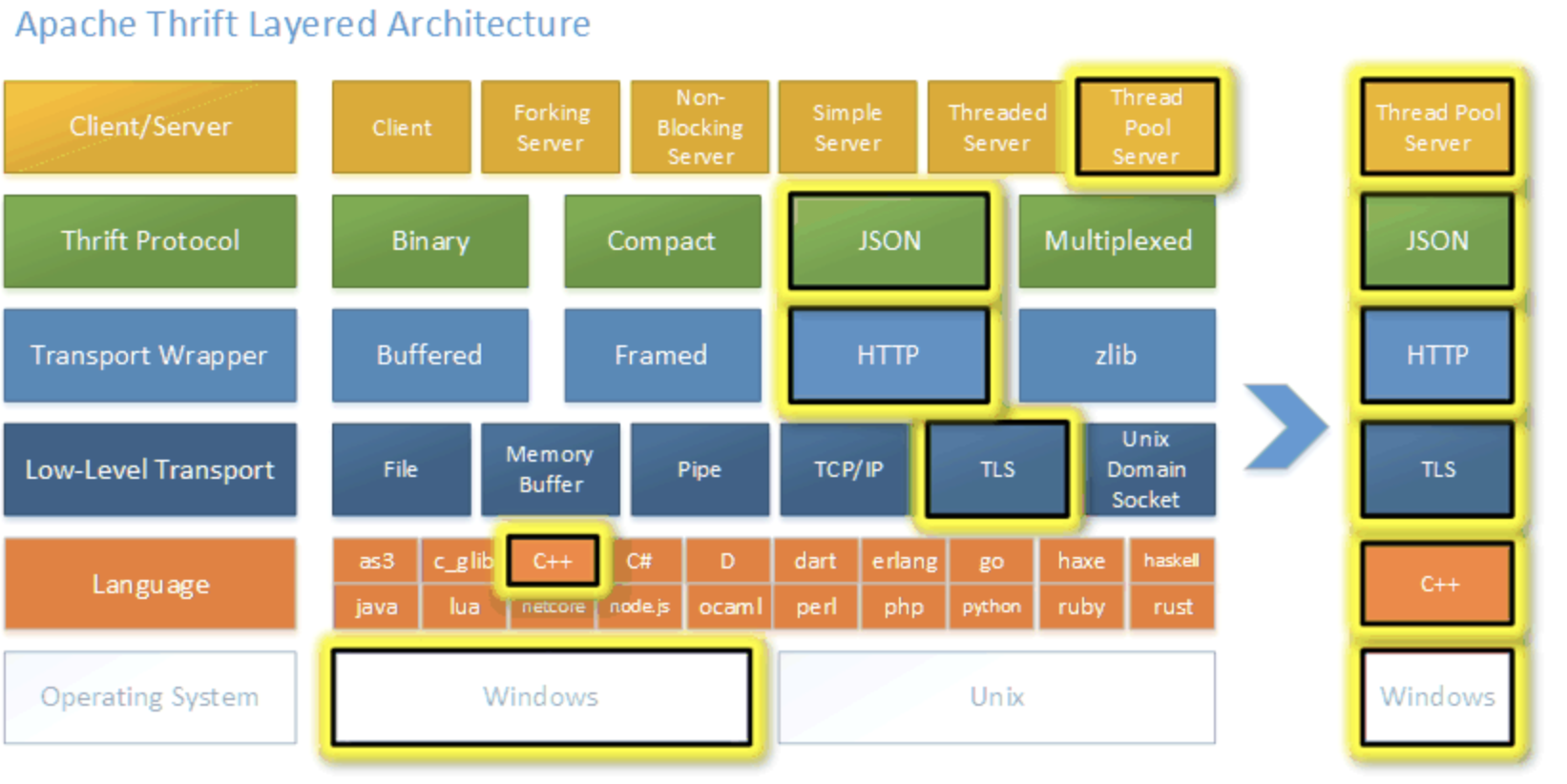Viewport: 1567px width, 784px height.
Task: Choose the ruby language cell
Action: pos(1080,608)
